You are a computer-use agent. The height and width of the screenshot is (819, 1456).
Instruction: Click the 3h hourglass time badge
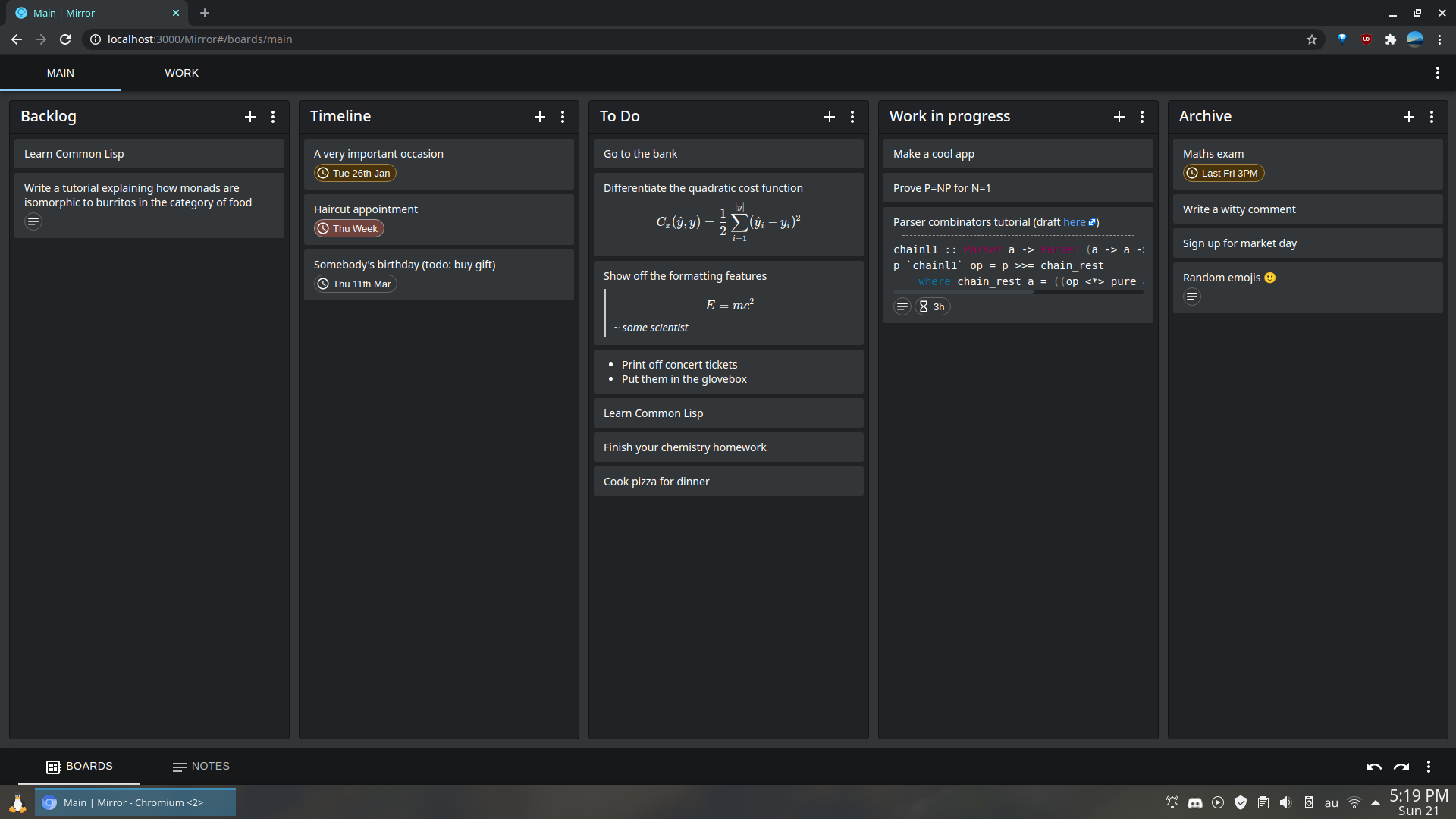[932, 307]
